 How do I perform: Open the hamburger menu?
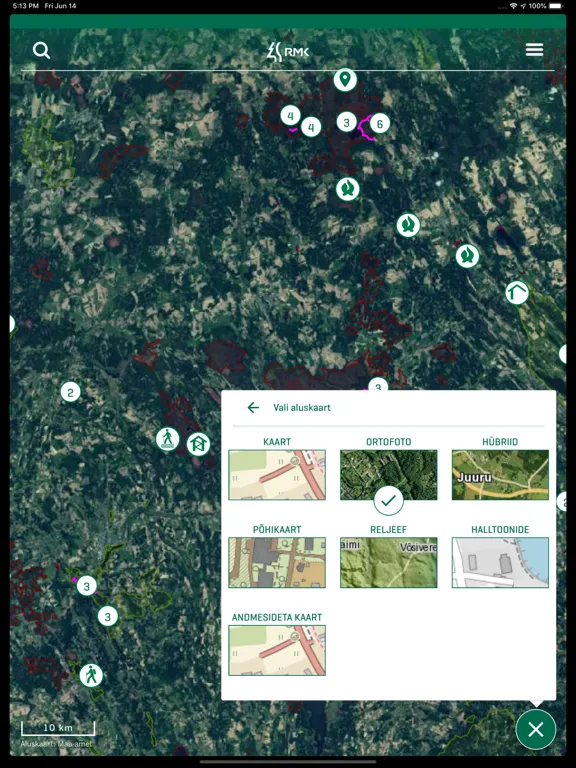pyautogui.click(x=534, y=49)
